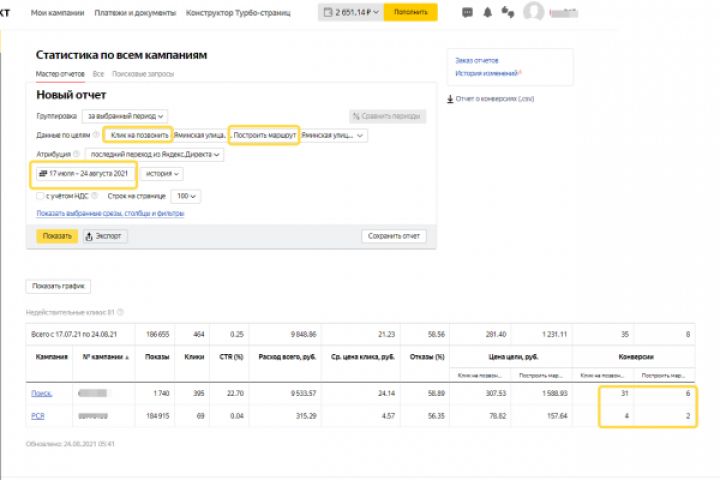Click the wallet balance icon

click(x=327, y=13)
